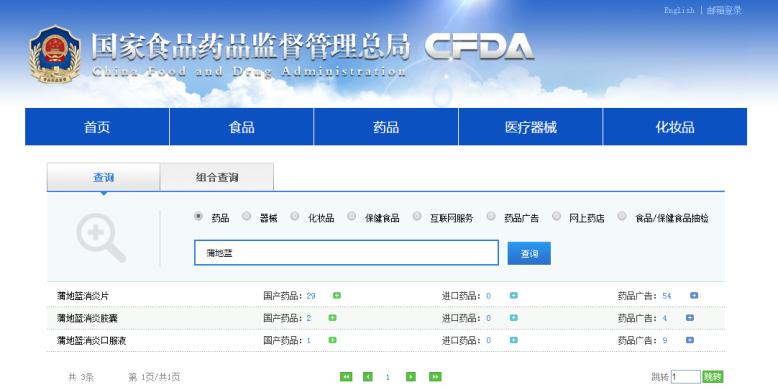Expand 药品广告 results for 蒲地蓝消炎口服液
This screenshot has height=390, width=778.
coord(690,340)
